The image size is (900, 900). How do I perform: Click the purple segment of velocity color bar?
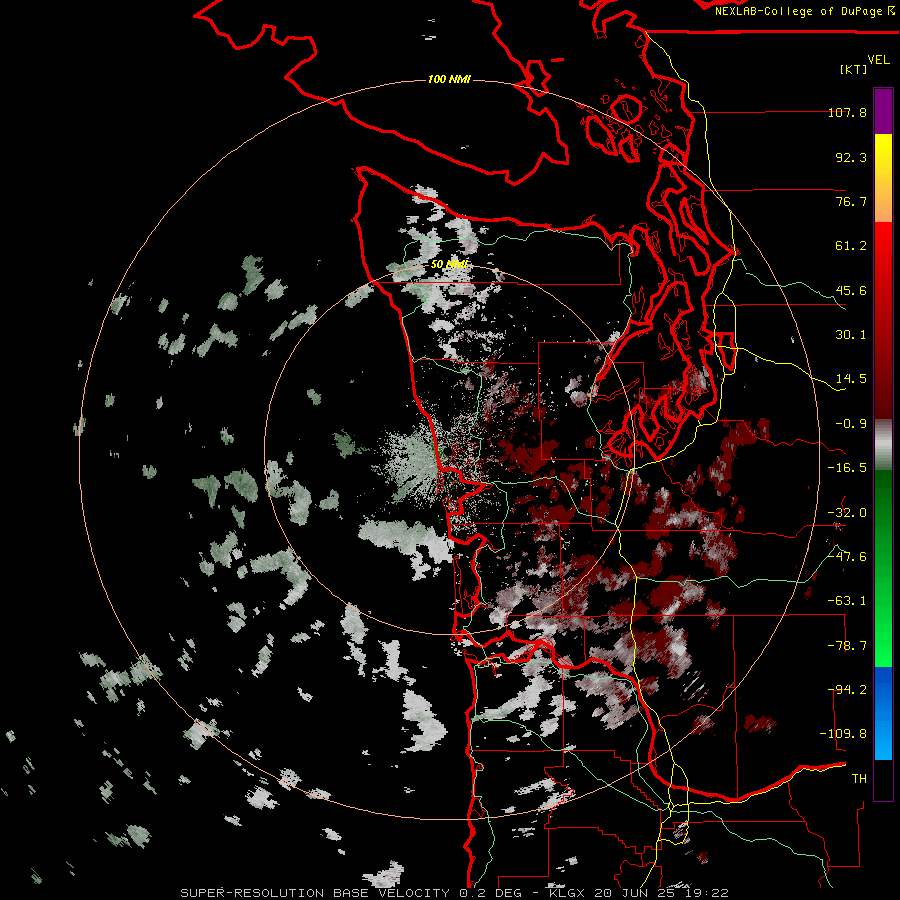coord(883,111)
